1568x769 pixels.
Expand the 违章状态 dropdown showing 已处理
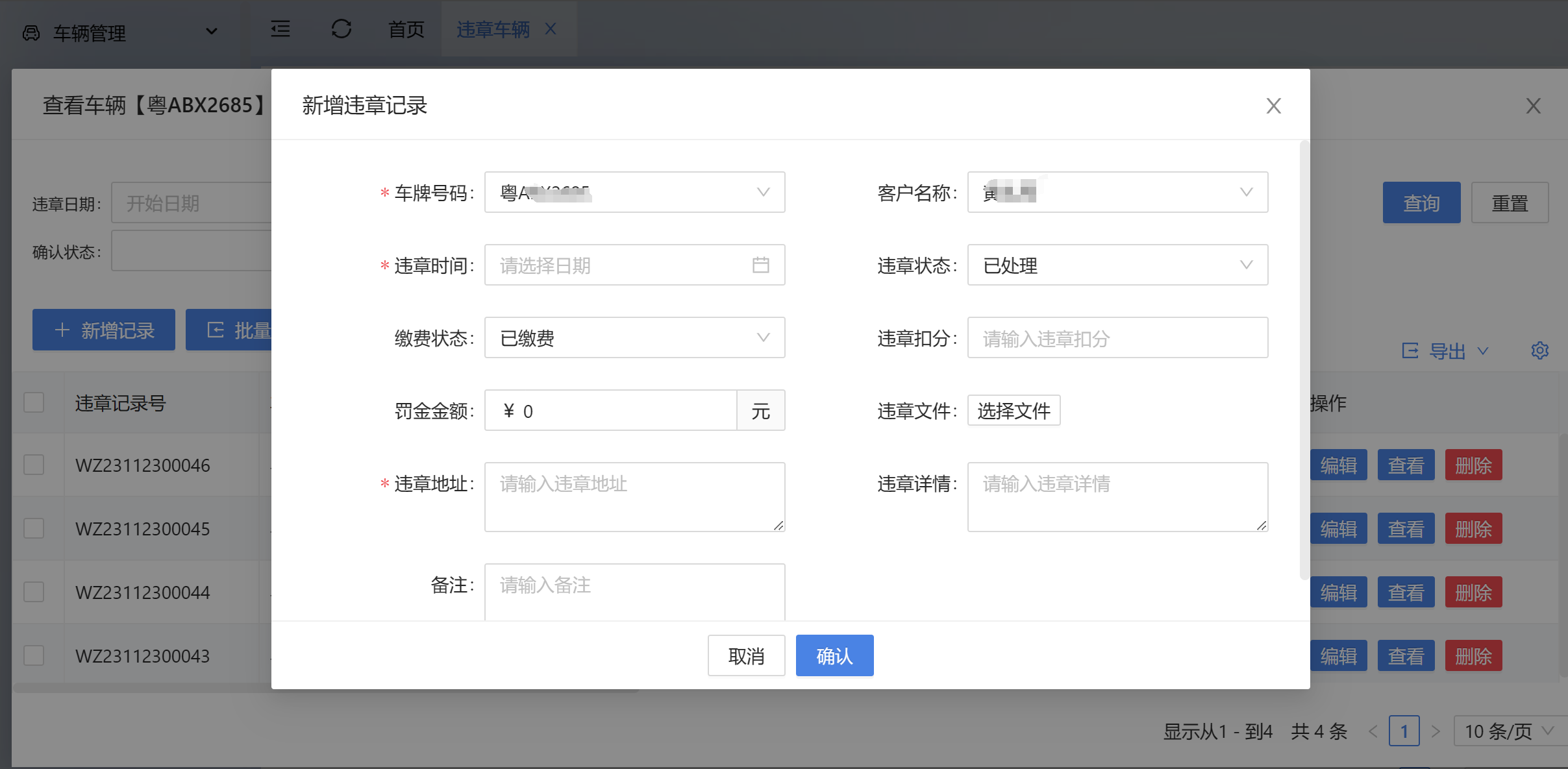pos(1117,265)
